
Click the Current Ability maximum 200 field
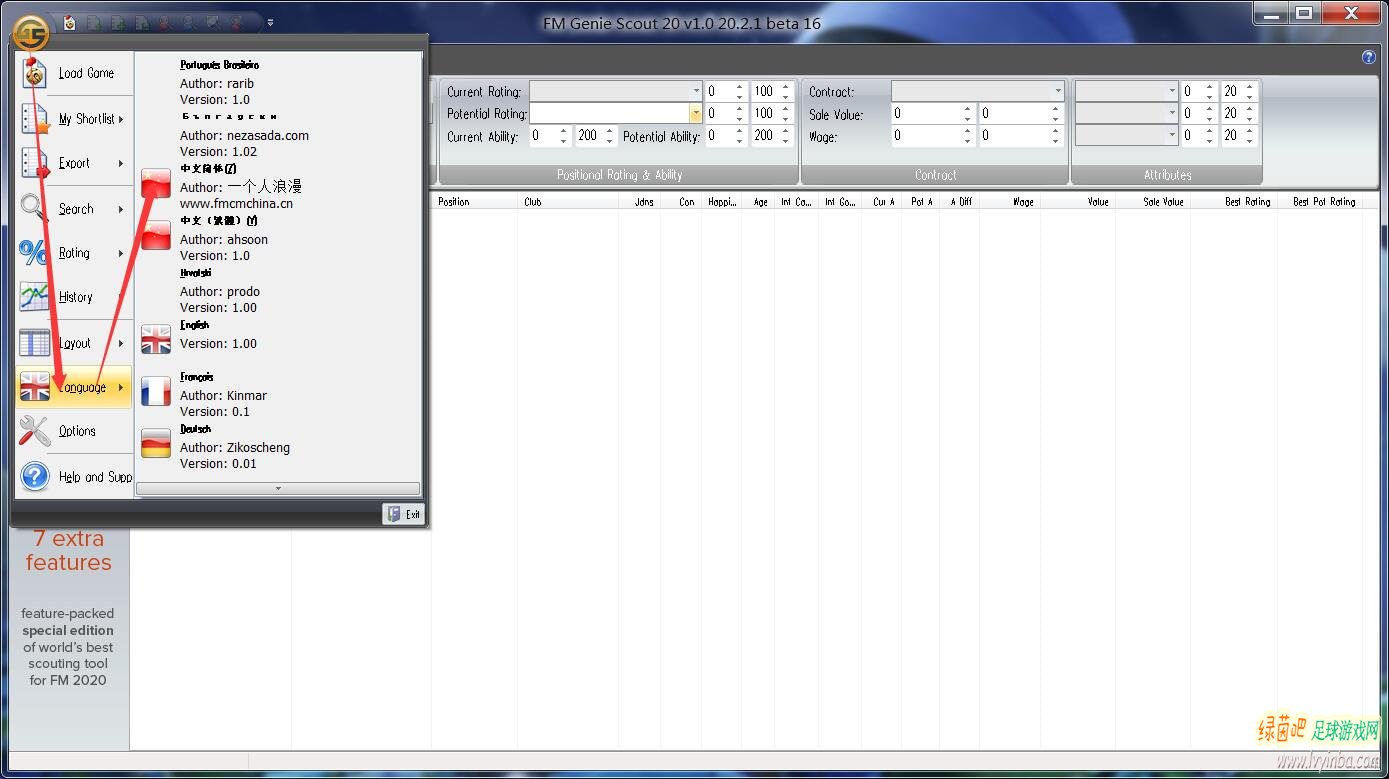(590, 136)
